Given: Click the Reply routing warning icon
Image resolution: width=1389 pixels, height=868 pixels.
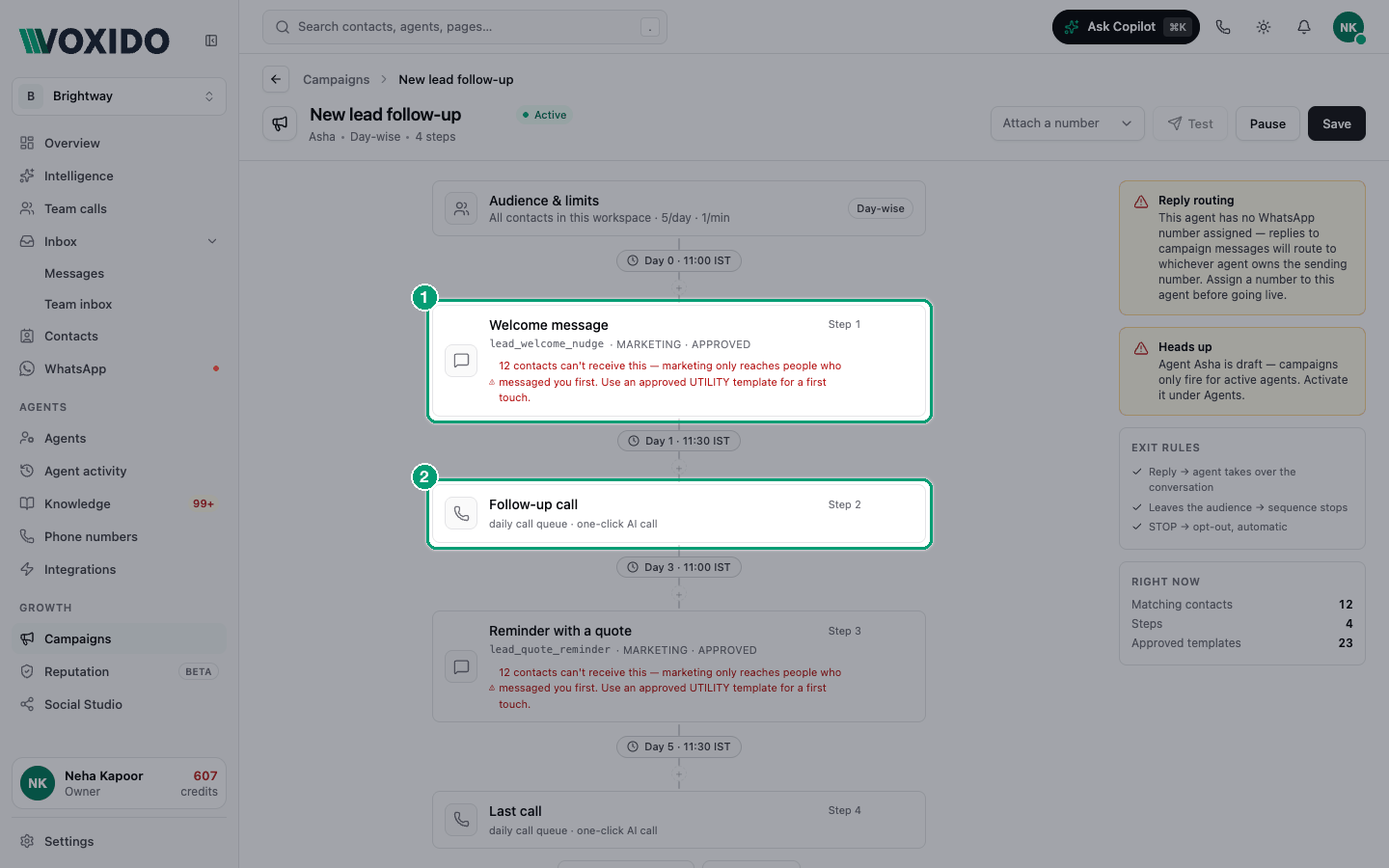Looking at the screenshot, I should (x=1141, y=202).
